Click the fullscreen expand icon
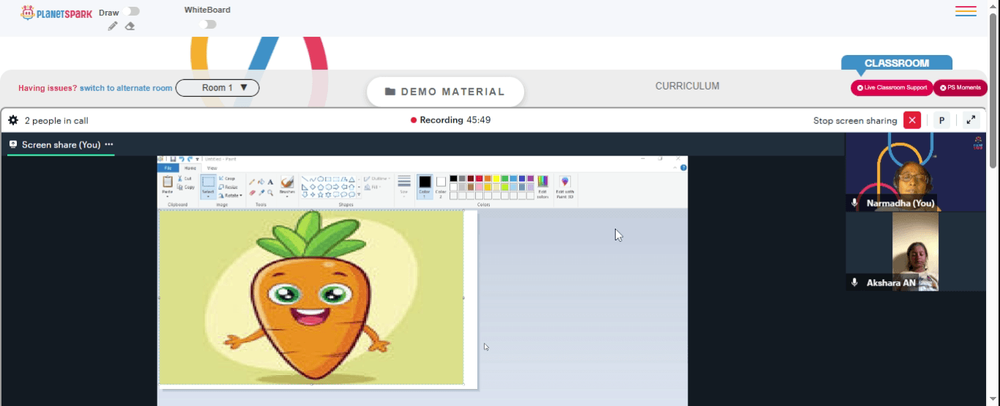Viewport: 1000px width, 406px height. 971,120
